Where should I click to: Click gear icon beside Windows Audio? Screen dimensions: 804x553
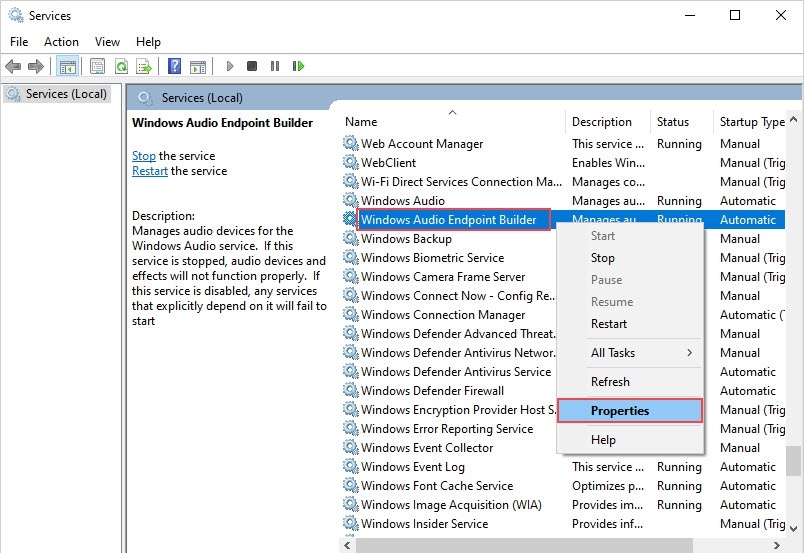pos(351,200)
